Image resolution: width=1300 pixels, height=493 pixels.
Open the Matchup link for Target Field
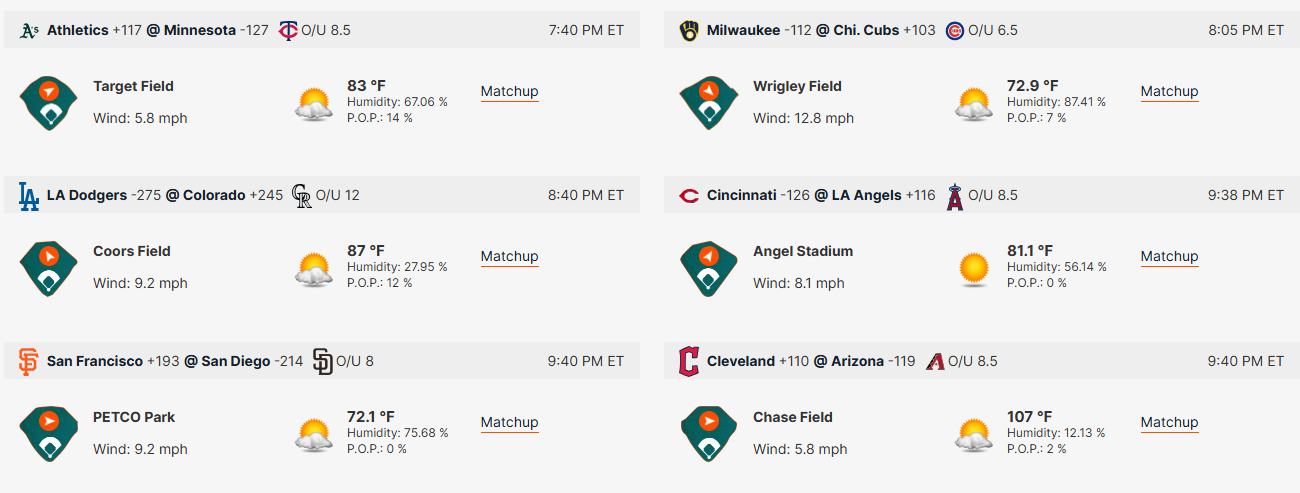[x=509, y=92]
